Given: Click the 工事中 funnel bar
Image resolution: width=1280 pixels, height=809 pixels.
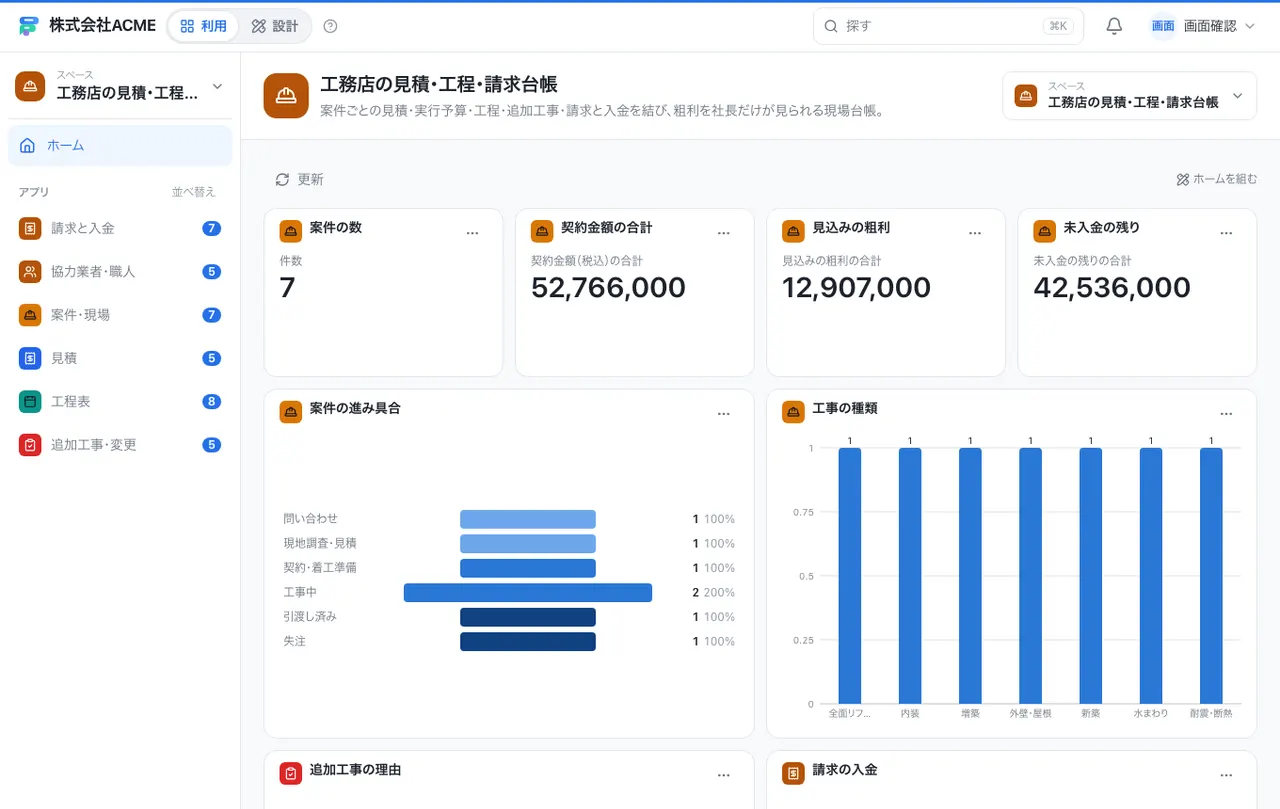Looking at the screenshot, I should [x=528, y=593].
